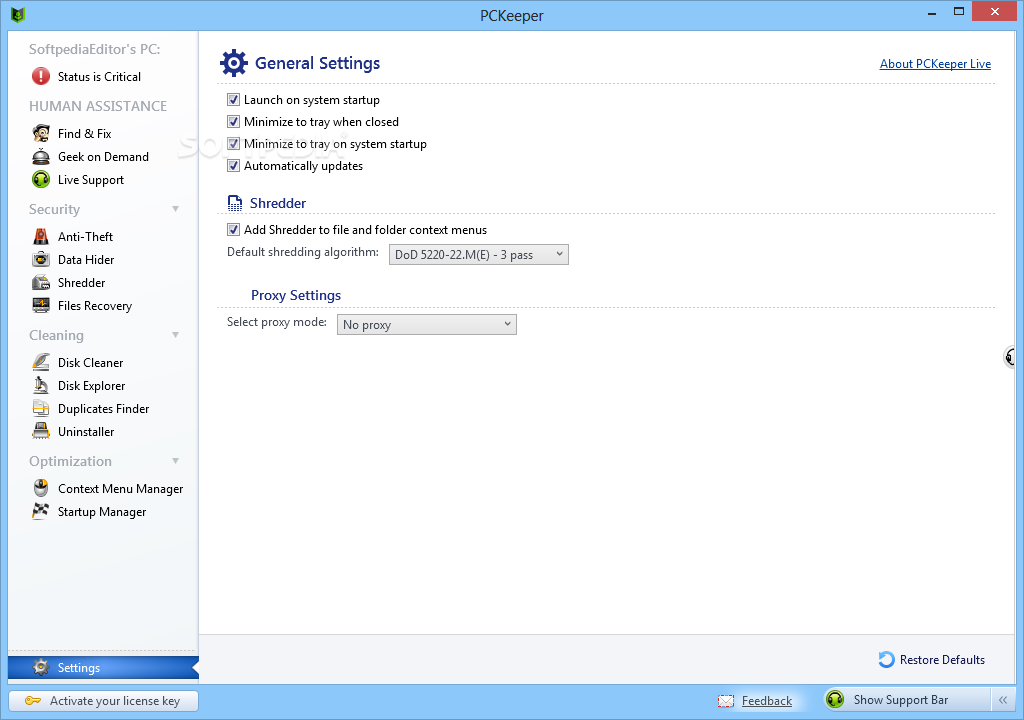Minimize the PCKeeper window
Screen dimensions: 1024x720
(x=932, y=12)
